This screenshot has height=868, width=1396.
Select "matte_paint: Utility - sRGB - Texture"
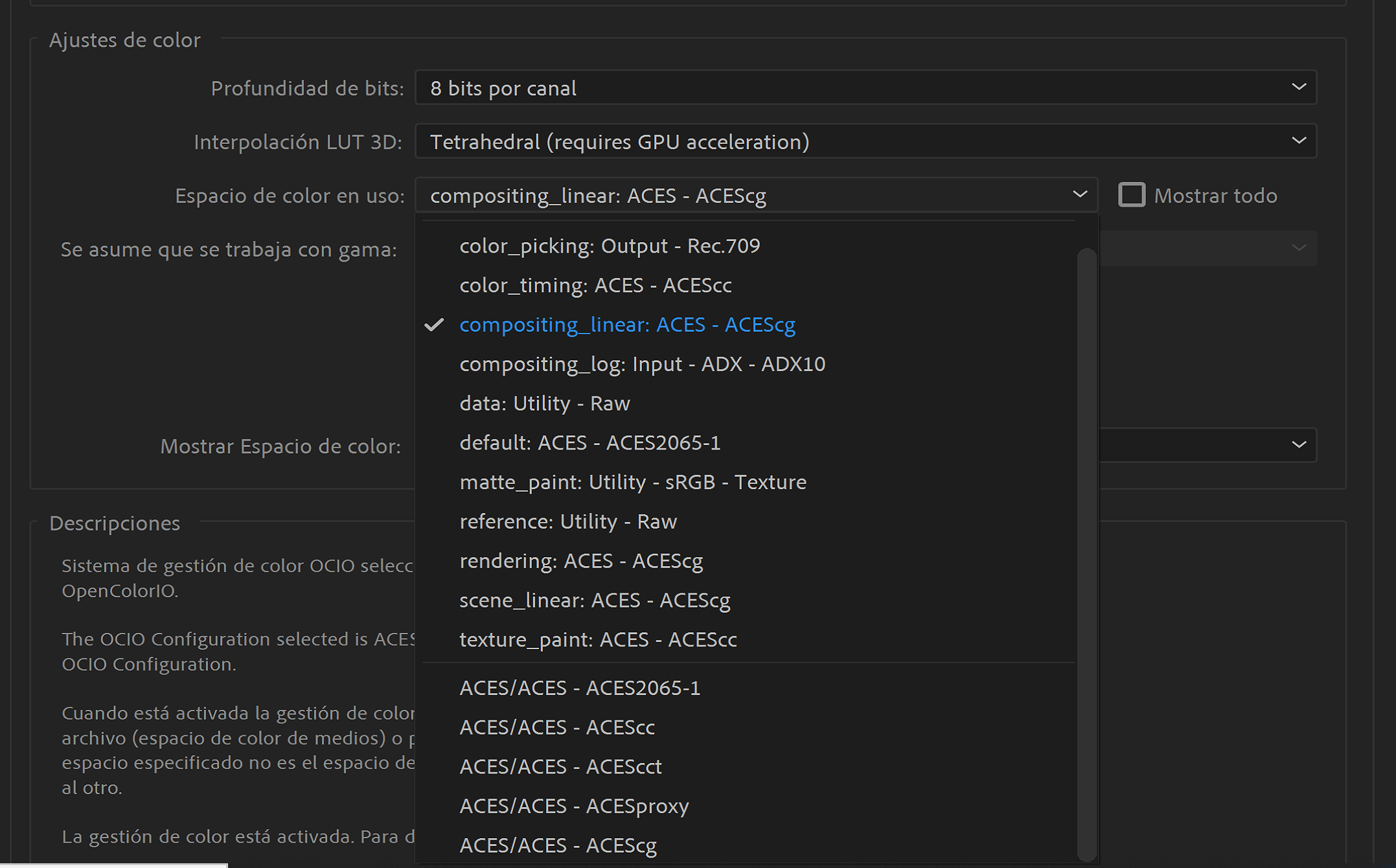[x=632, y=482]
